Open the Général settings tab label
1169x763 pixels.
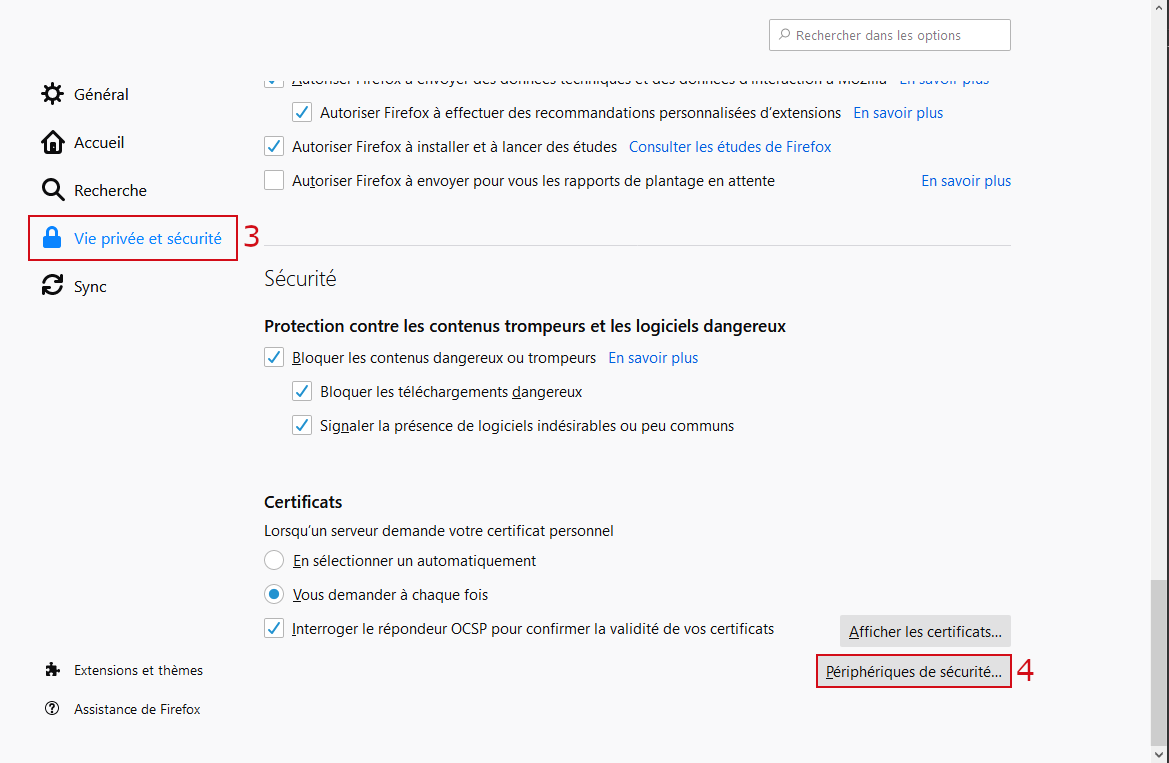(x=101, y=94)
